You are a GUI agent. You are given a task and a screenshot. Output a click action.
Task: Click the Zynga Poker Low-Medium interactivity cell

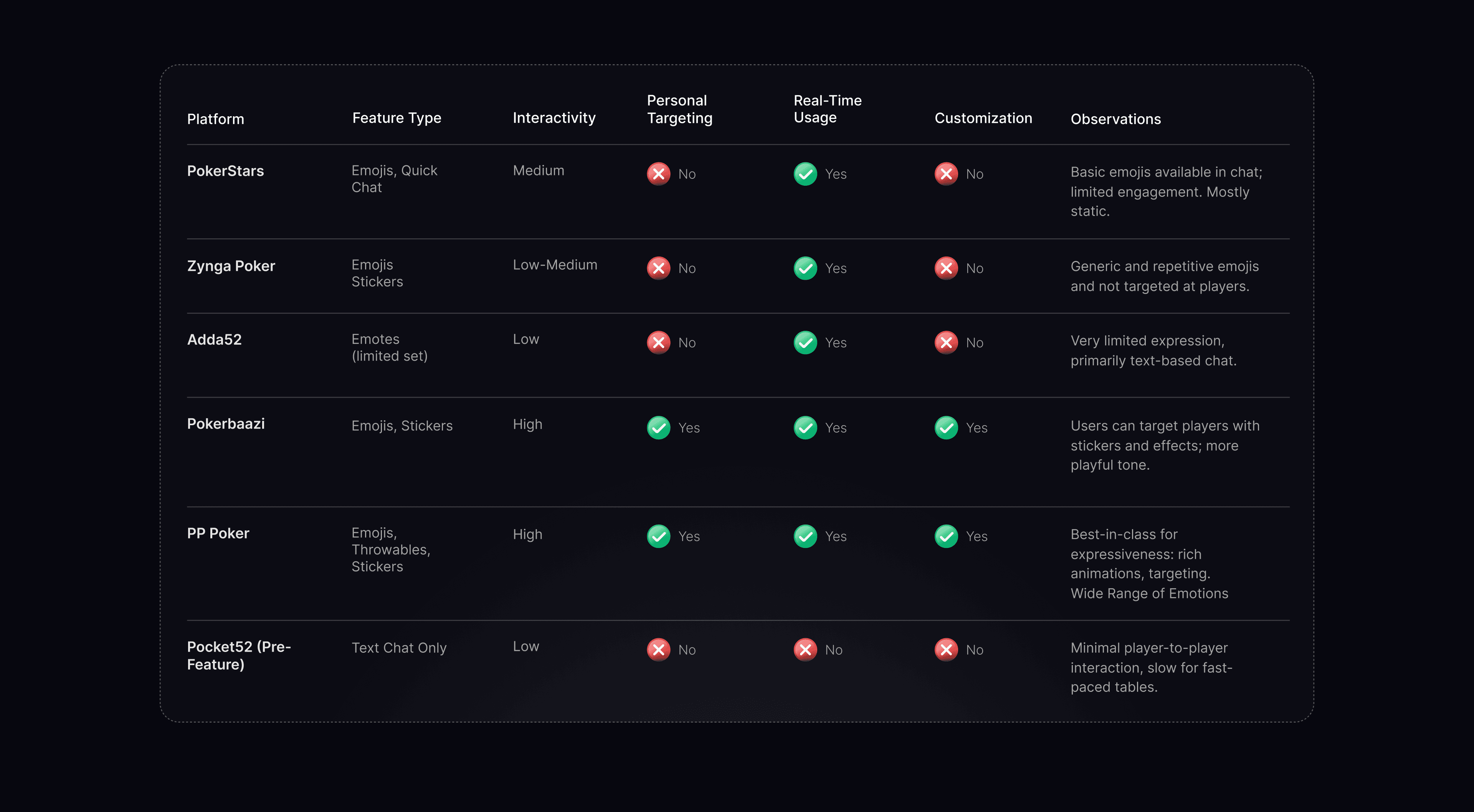554,265
